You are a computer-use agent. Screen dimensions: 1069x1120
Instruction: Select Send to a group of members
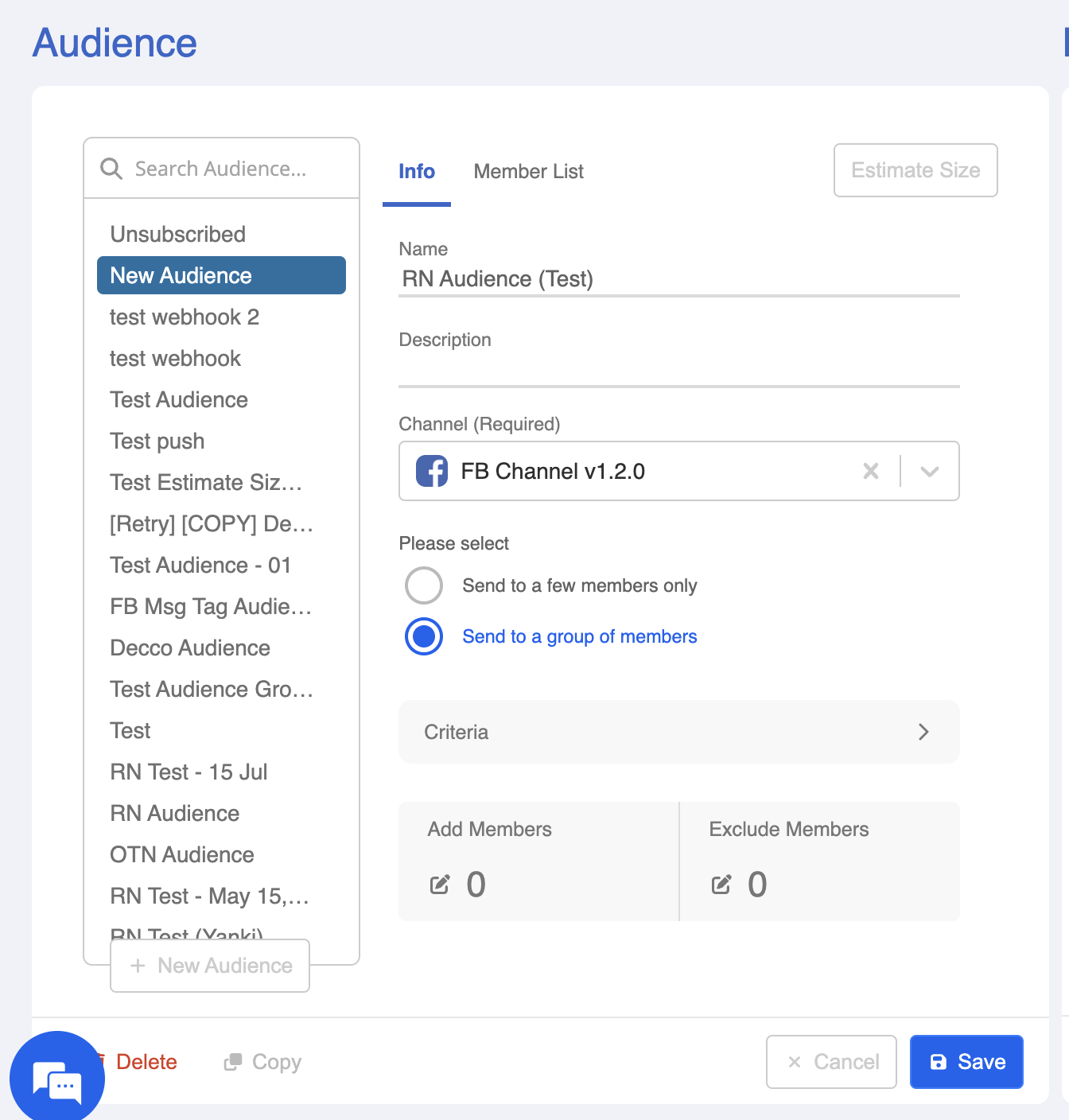click(x=424, y=636)
